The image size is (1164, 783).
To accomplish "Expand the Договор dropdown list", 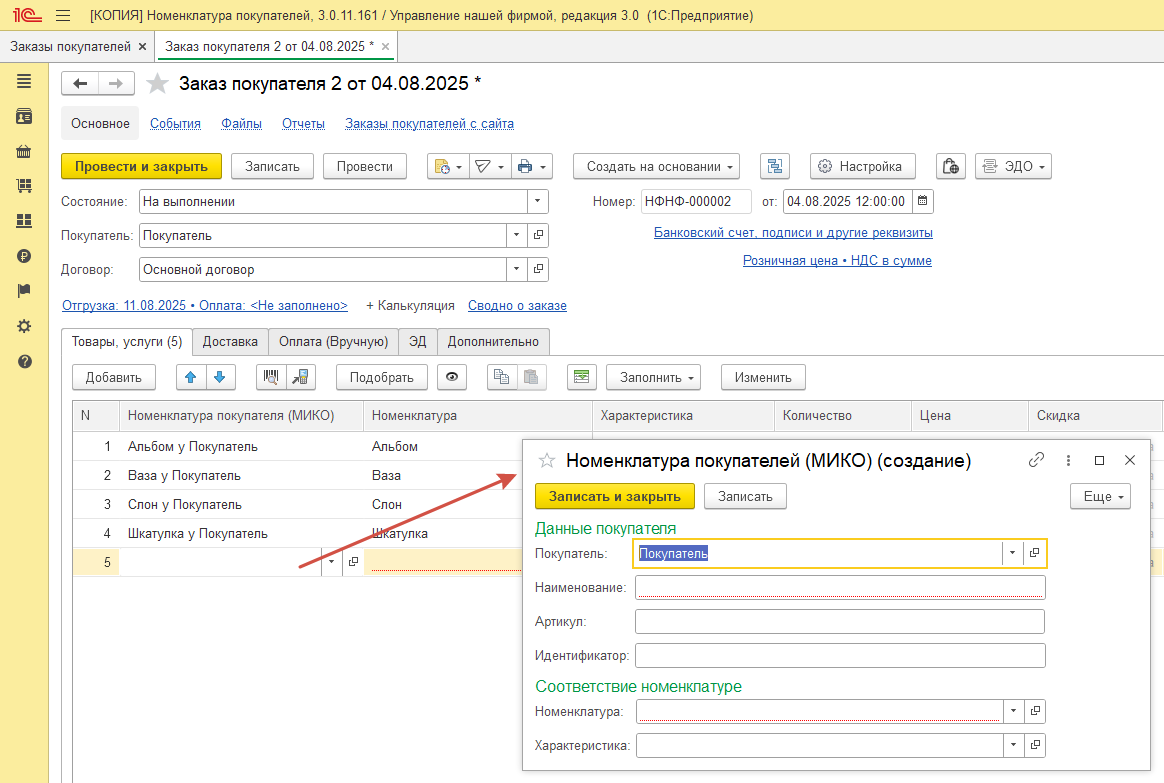I will pyautogui.click(x=517, y=269).
